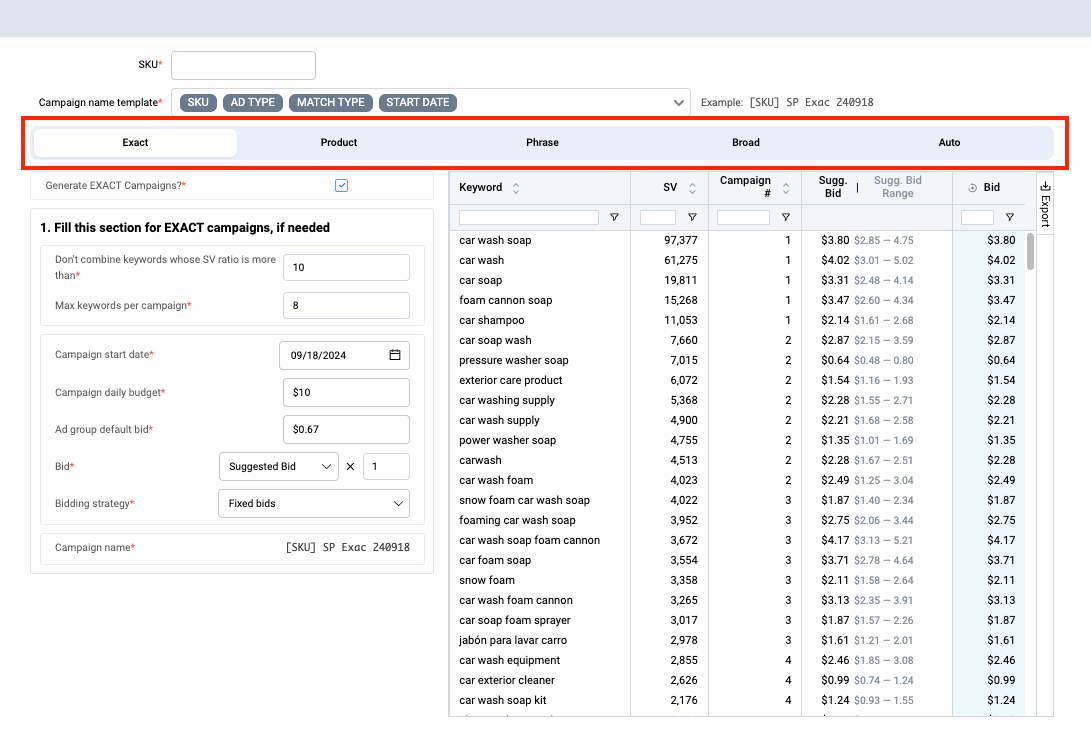Switch to the Product tab
Viewport: 1091px width, 746px height.
(339, 143)
